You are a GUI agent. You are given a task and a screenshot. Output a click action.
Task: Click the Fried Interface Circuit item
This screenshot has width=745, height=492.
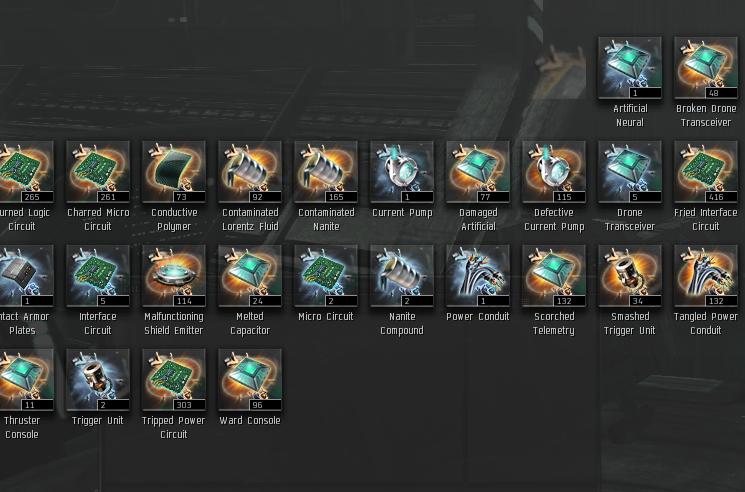706,171
